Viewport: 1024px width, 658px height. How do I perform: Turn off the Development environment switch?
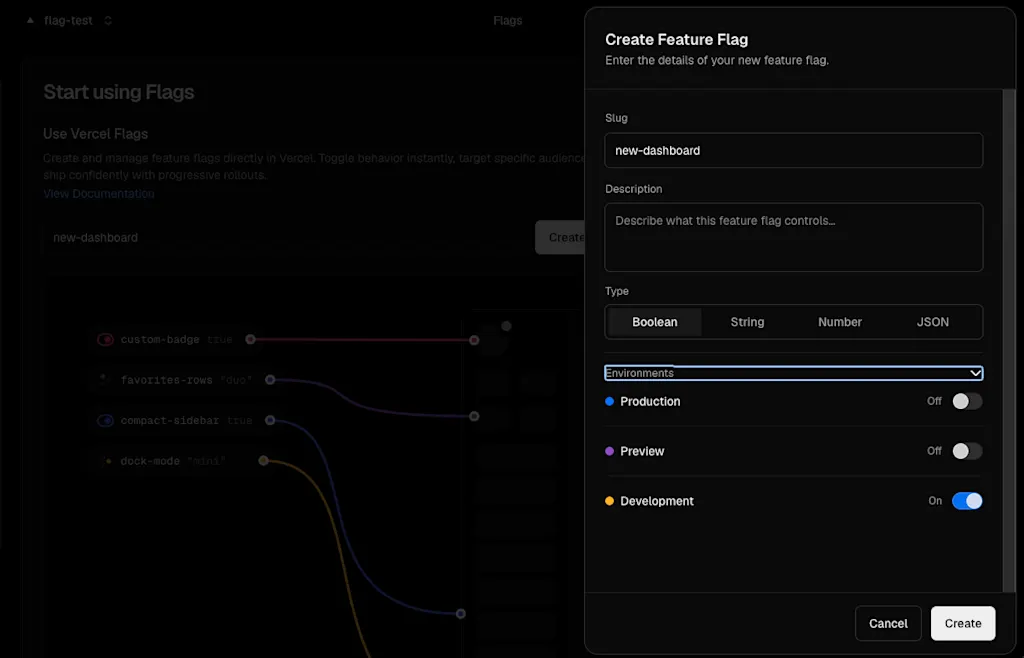point(967,501)
